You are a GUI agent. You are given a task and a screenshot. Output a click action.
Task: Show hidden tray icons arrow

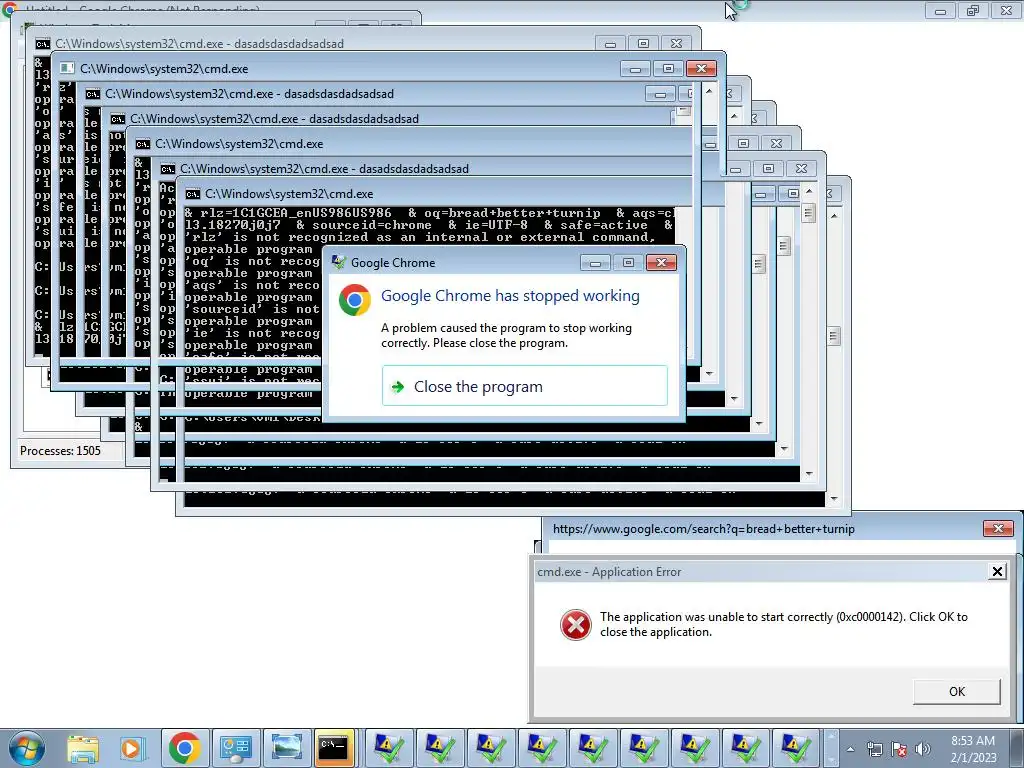850,750
